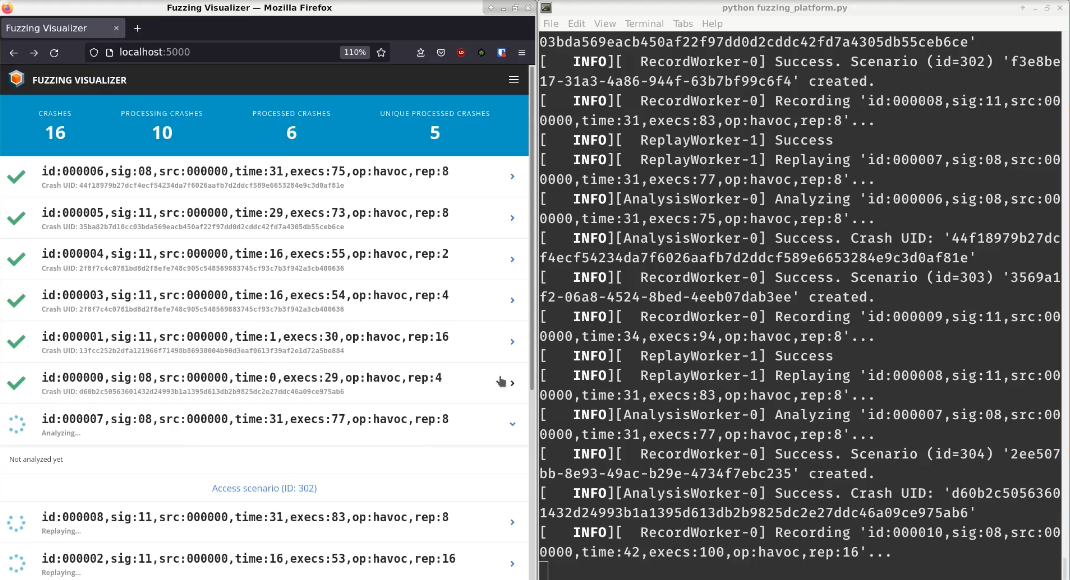Viewport: 1070px width, 580px height.
Task: Click the page info icon beside localhost
Action: 109,53
